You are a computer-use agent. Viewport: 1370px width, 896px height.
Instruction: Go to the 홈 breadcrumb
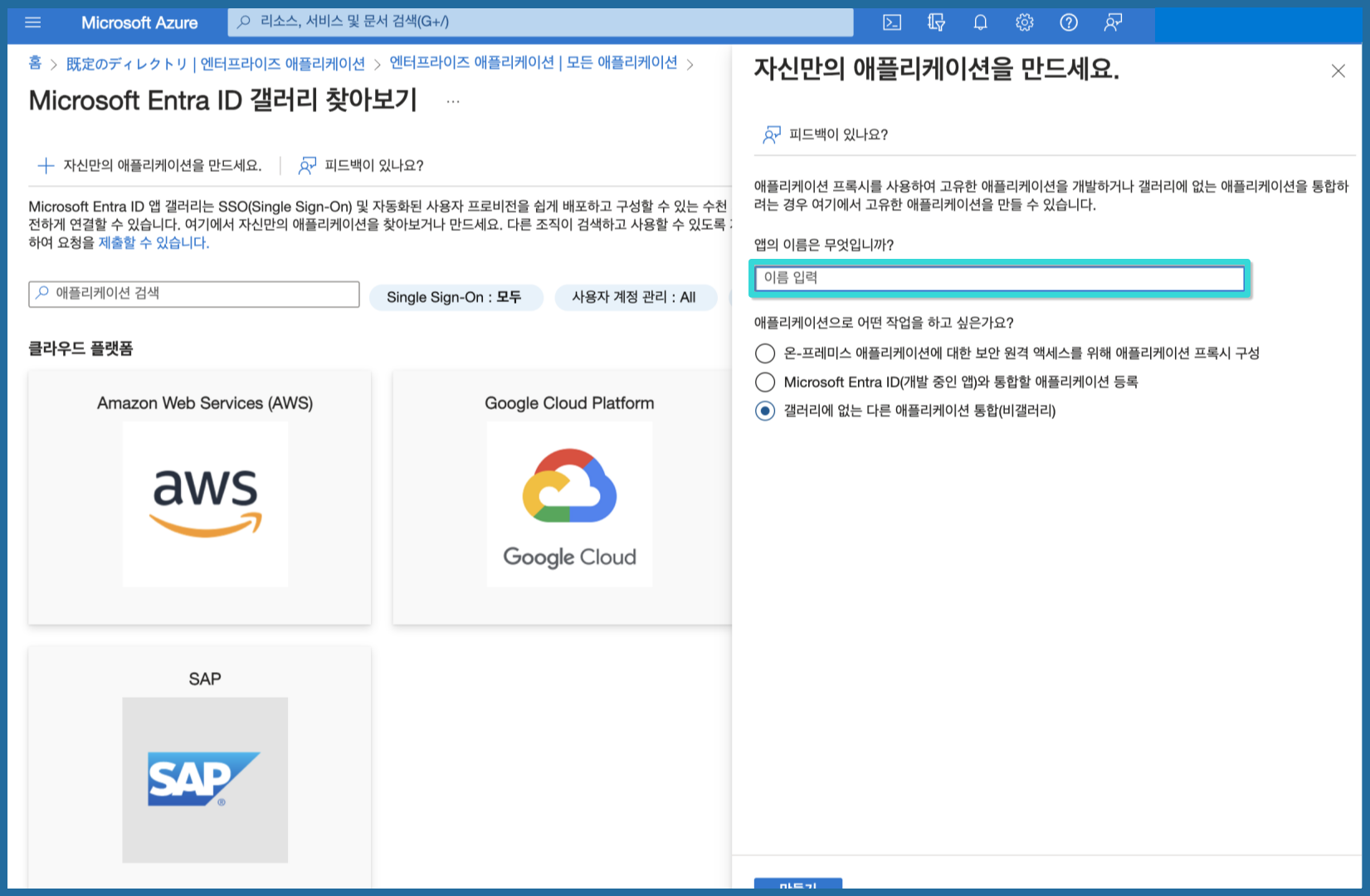[35, 63]
